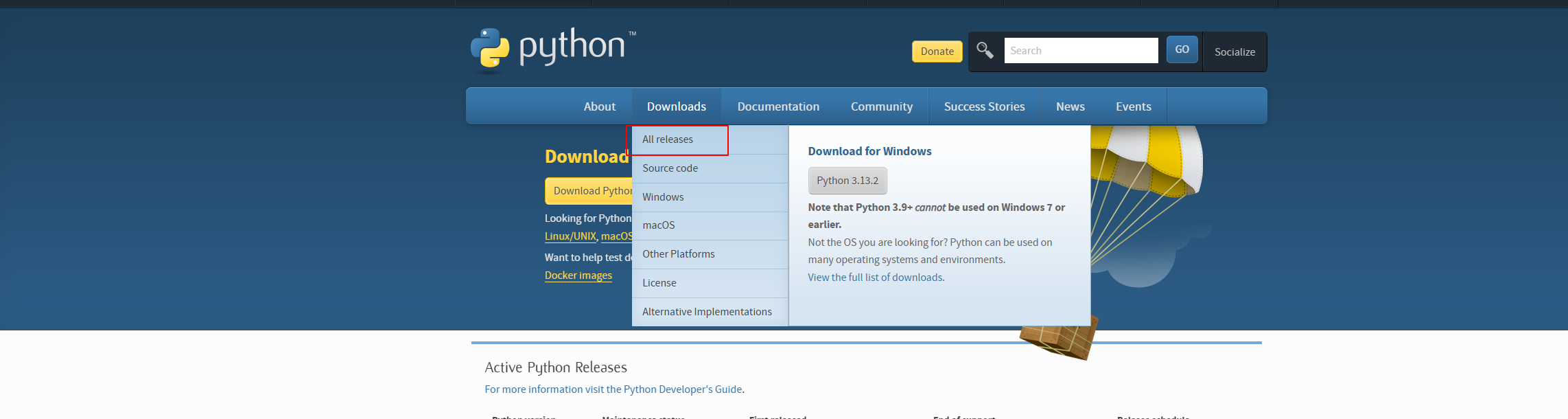Open the Success Stories menu

coord(983,106)
